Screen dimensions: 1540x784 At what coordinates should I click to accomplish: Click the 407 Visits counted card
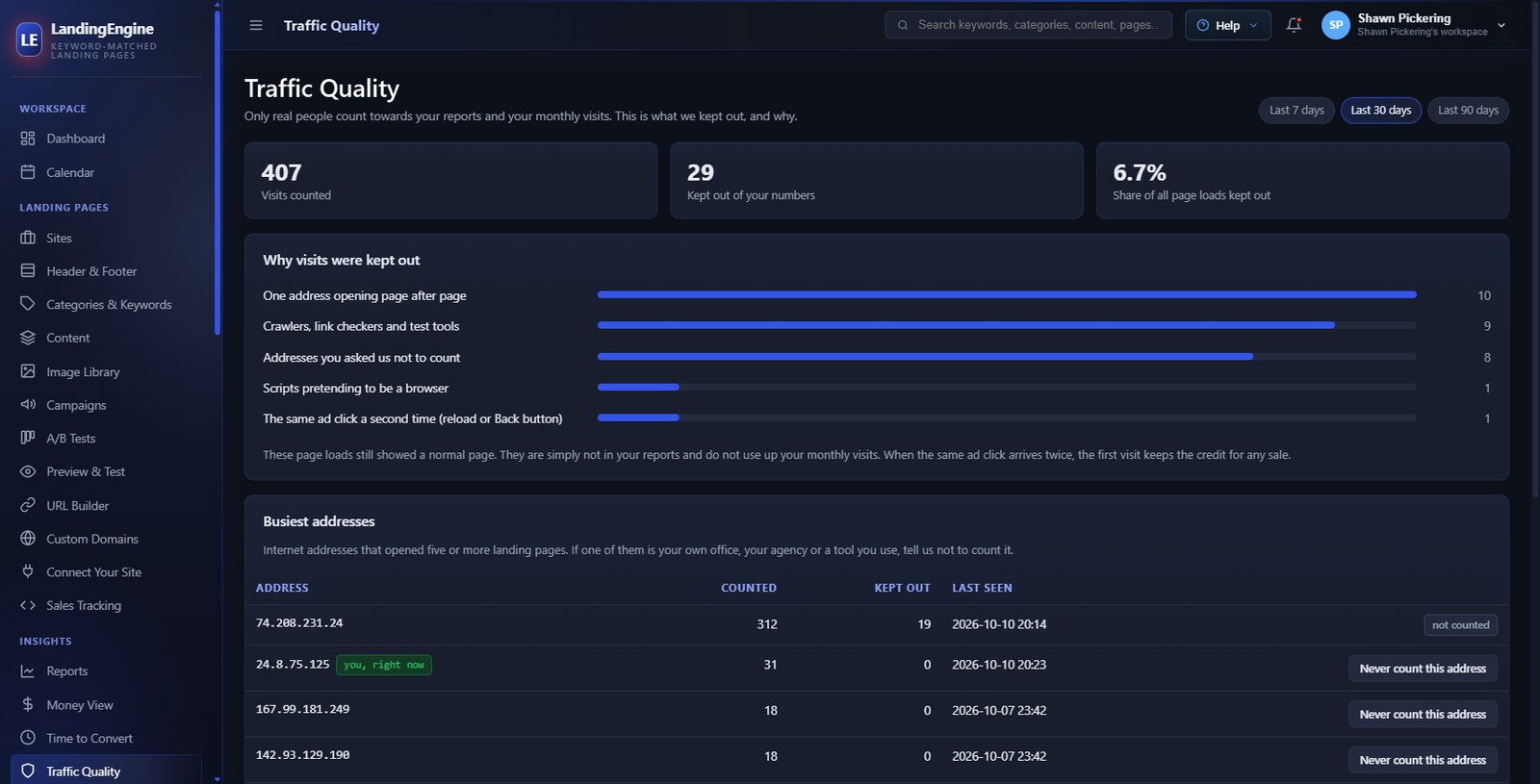(x=450, y=181)
